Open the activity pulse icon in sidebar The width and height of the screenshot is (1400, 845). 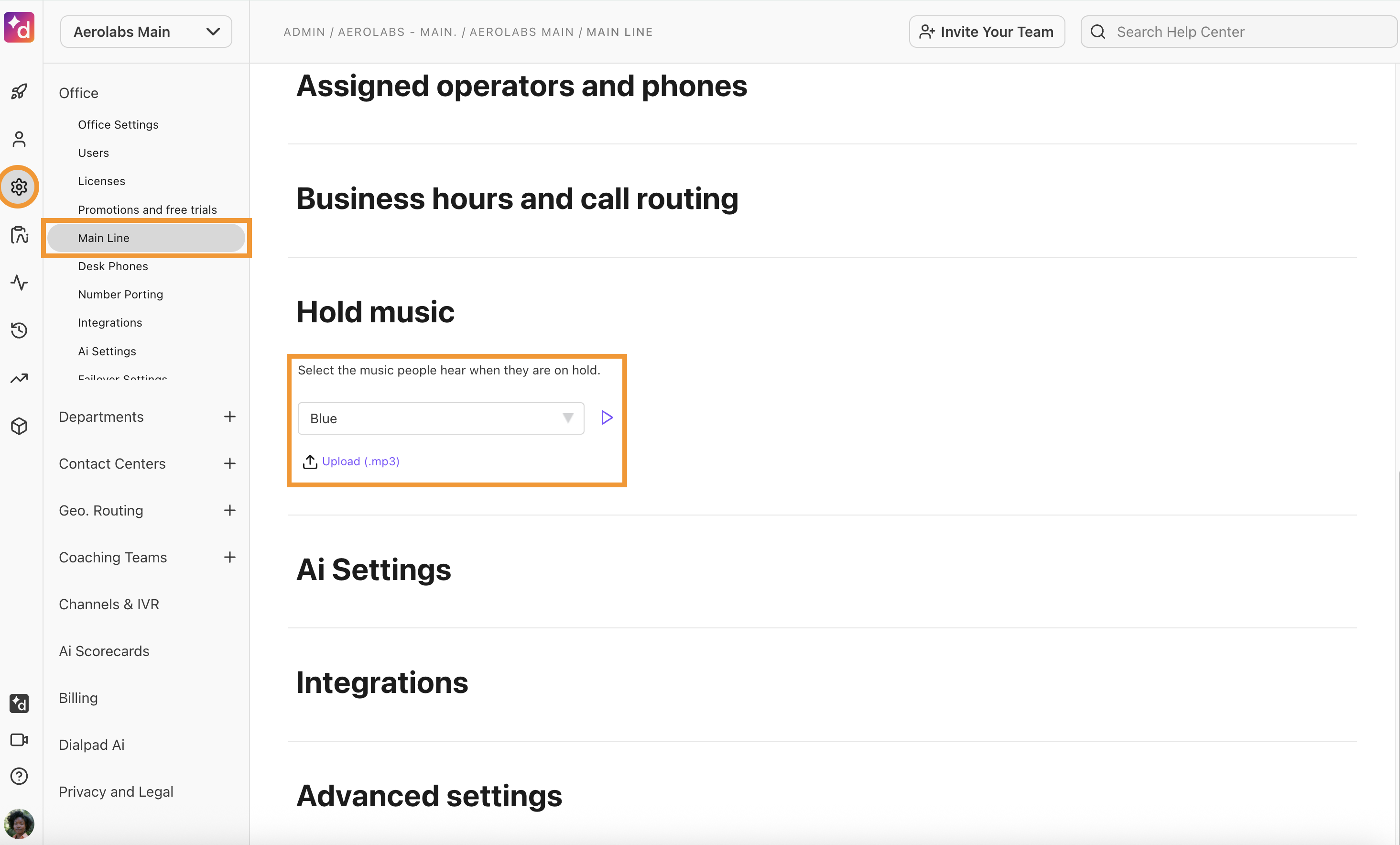[19, 283]
